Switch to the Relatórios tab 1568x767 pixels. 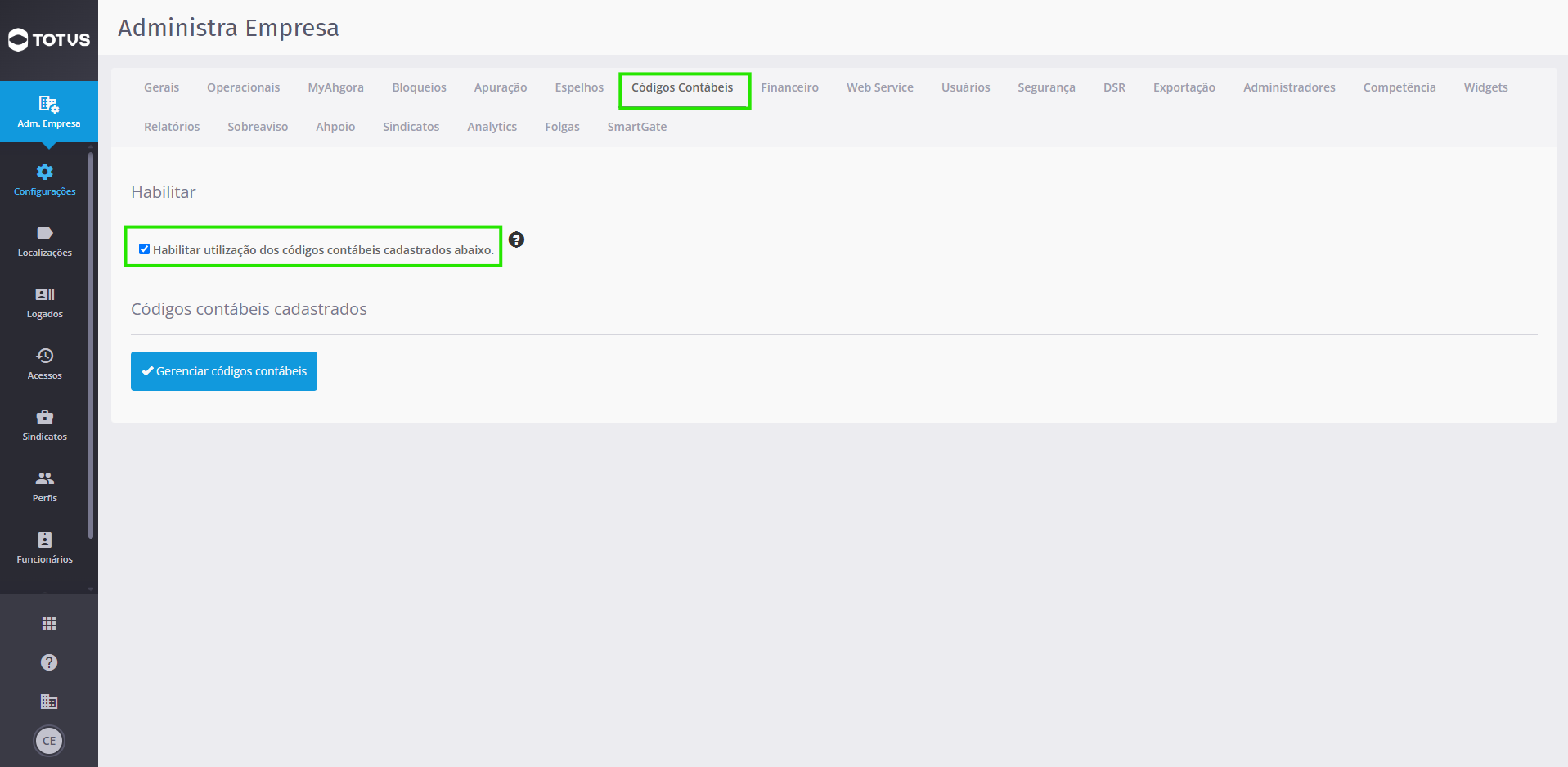172,127
